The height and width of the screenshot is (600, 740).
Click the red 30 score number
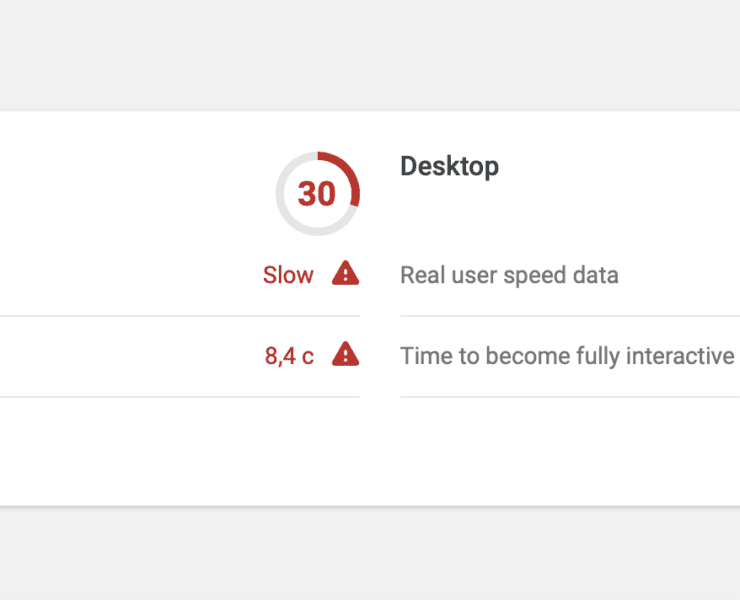(317, 194)
